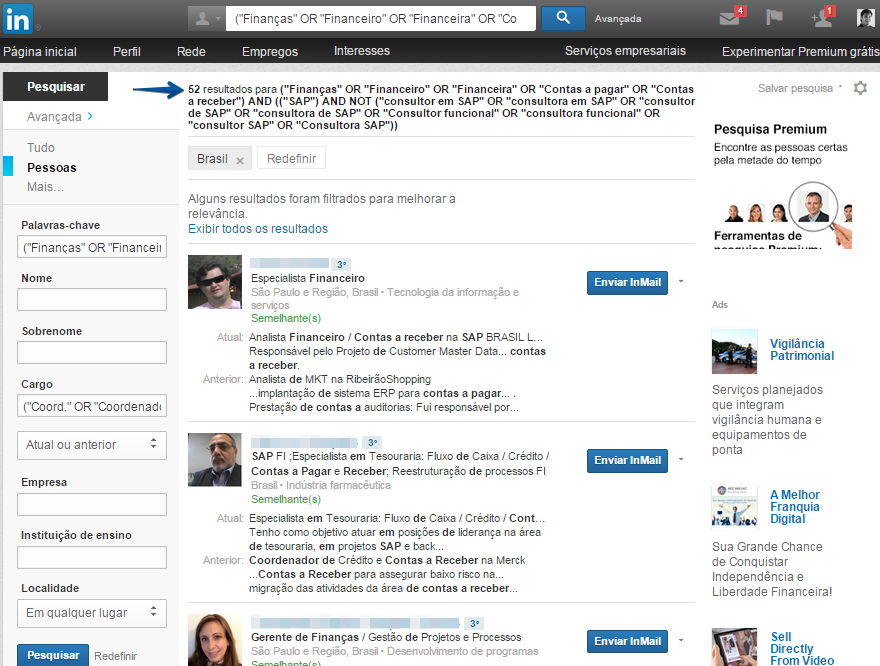Image resolution: width=880 pixels, height=666 pixels.
Task: Click the Nome input field
Action: (x=92, y=300)
